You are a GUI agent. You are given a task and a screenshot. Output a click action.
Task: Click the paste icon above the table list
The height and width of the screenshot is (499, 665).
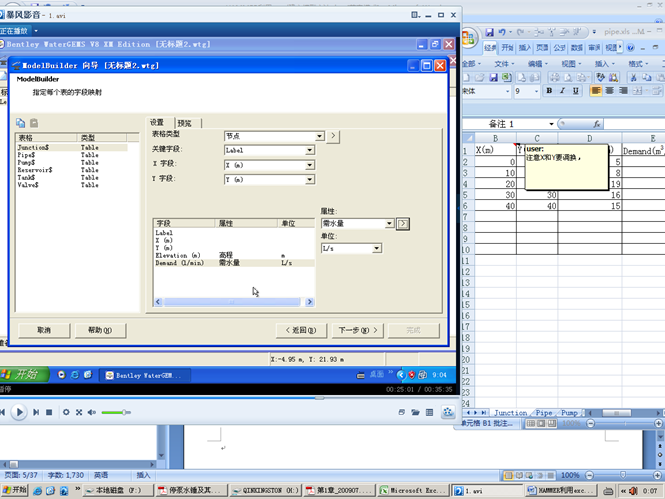[34, 123]
